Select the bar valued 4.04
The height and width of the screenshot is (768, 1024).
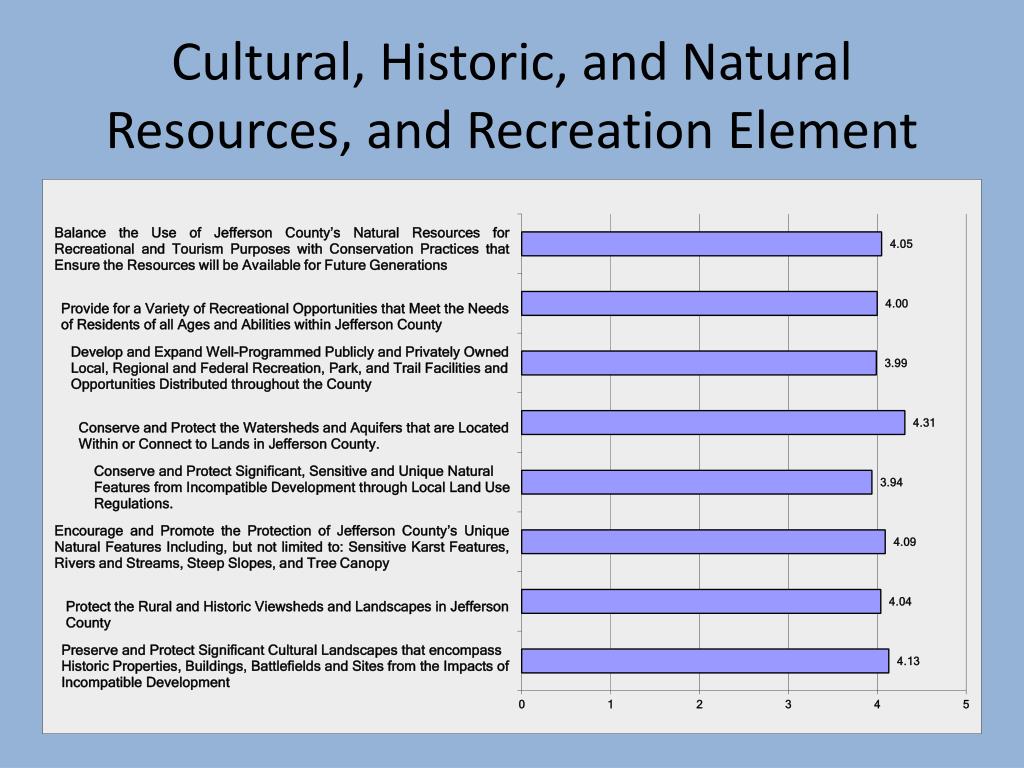tap(701, 601)
